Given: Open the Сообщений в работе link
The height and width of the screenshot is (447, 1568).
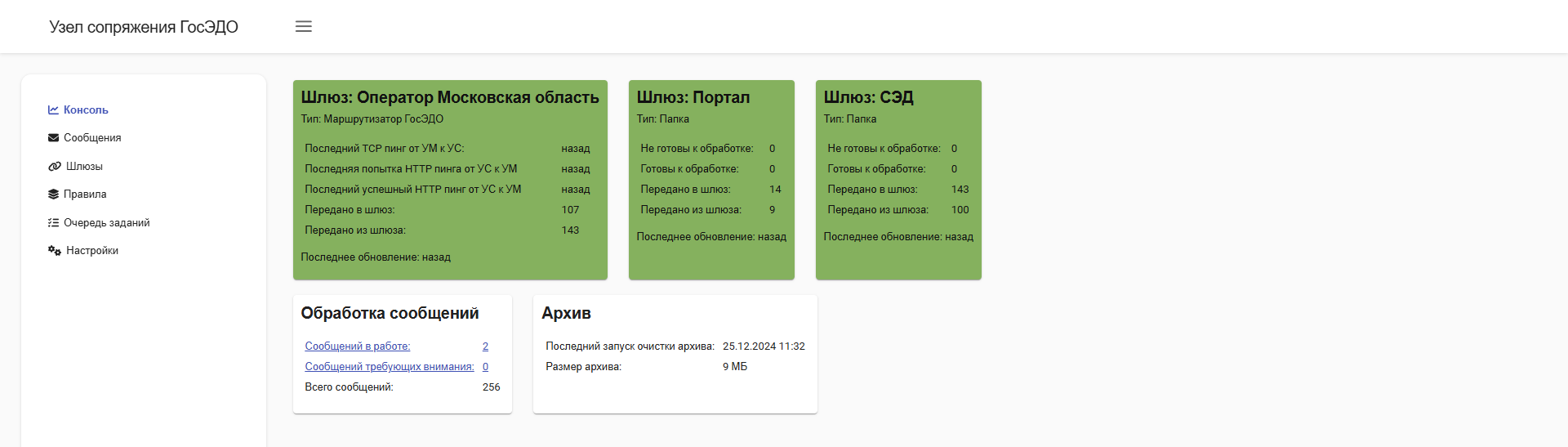Looking at the screenshot, I should (358, 346).
